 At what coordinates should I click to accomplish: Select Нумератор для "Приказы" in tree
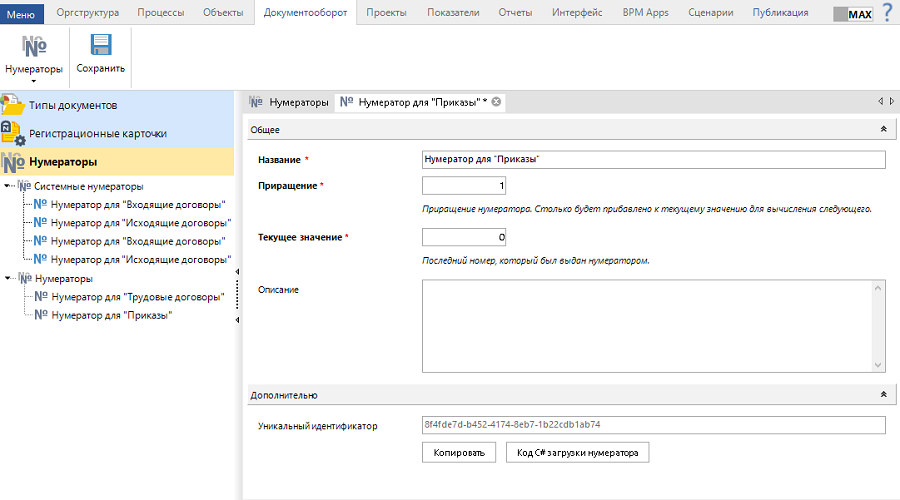pos(111,315)
